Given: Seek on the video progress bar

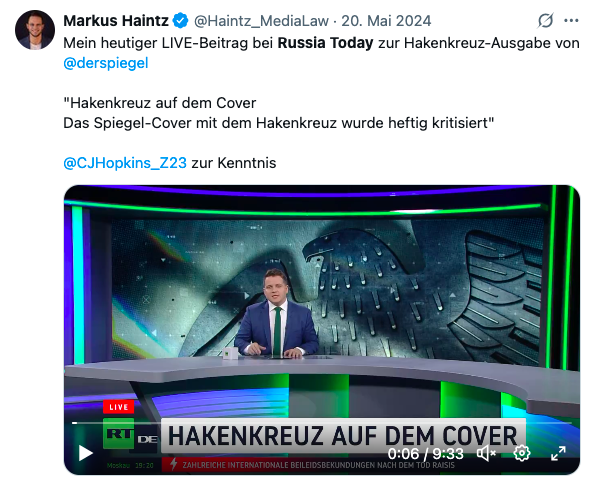Looking at the screenshot, I should pos(322,423).
